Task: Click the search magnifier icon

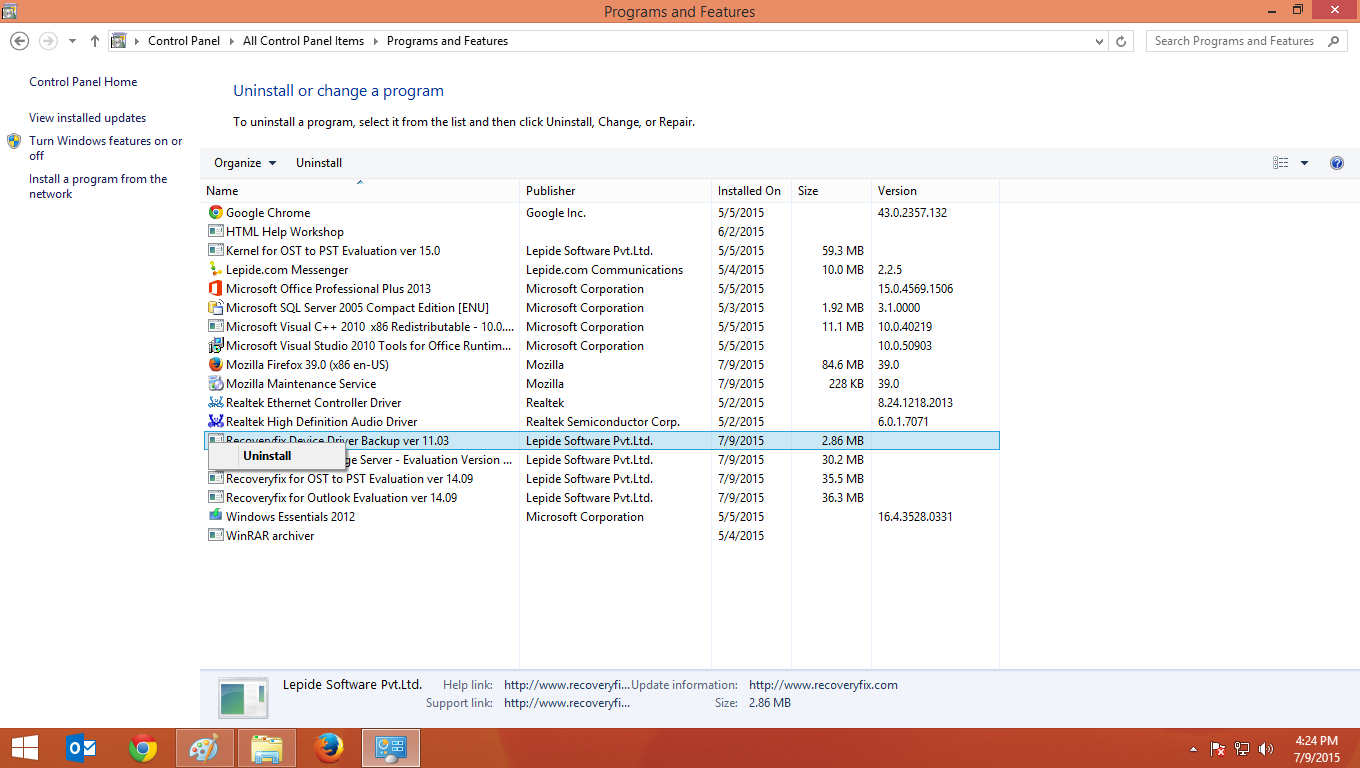Action: 1333,41
